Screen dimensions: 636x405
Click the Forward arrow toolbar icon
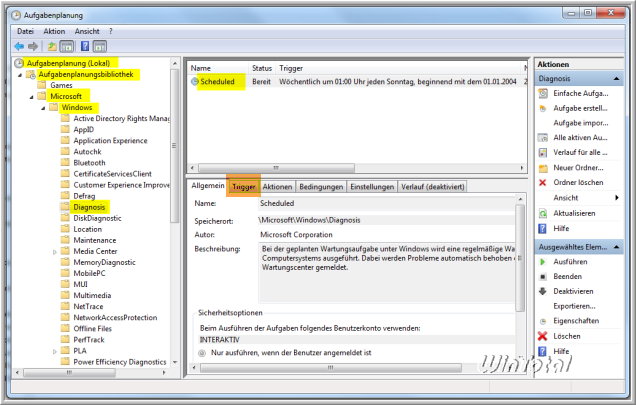click(x=33, y=46)
